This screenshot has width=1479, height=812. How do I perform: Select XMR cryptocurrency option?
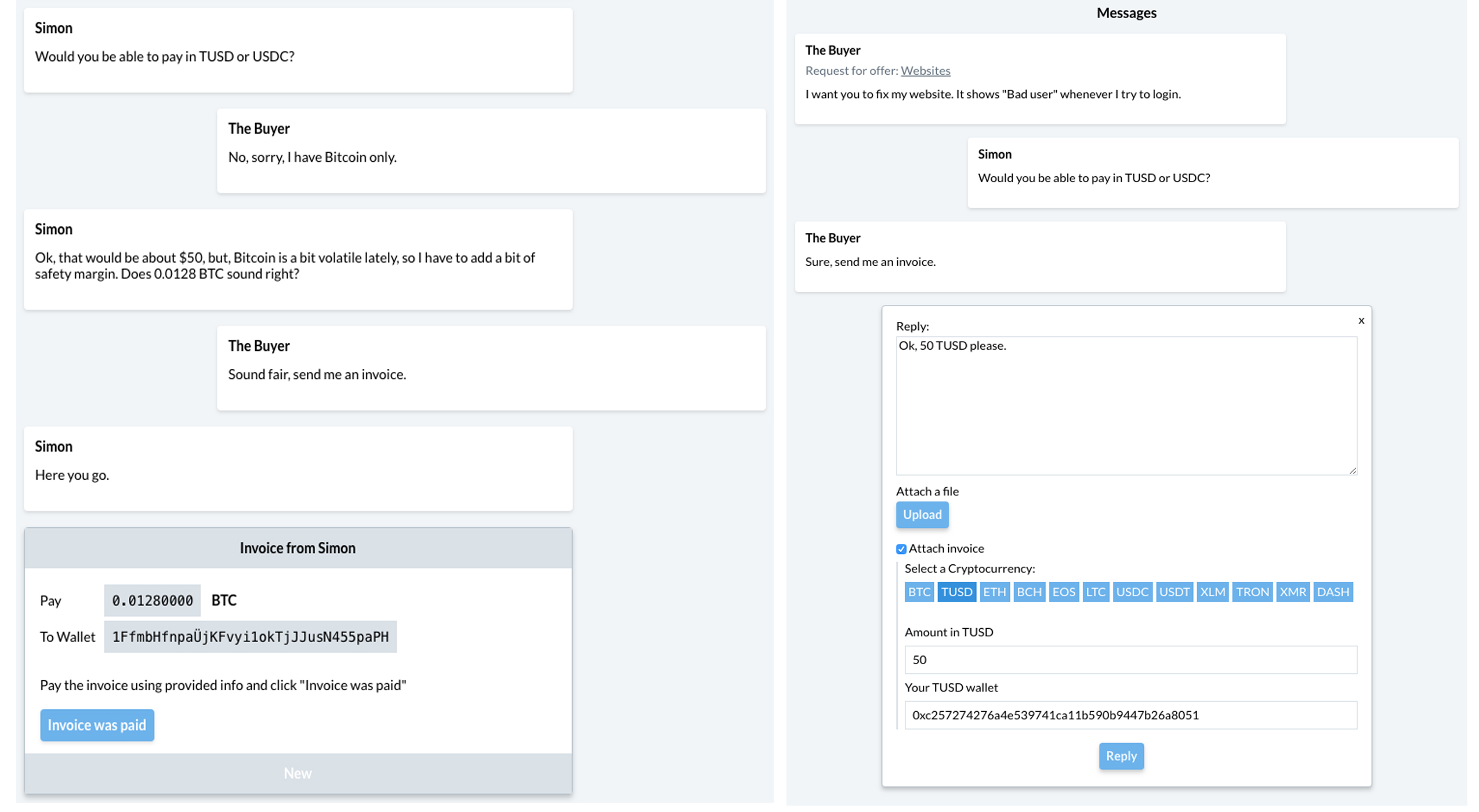pos(1292,591)
